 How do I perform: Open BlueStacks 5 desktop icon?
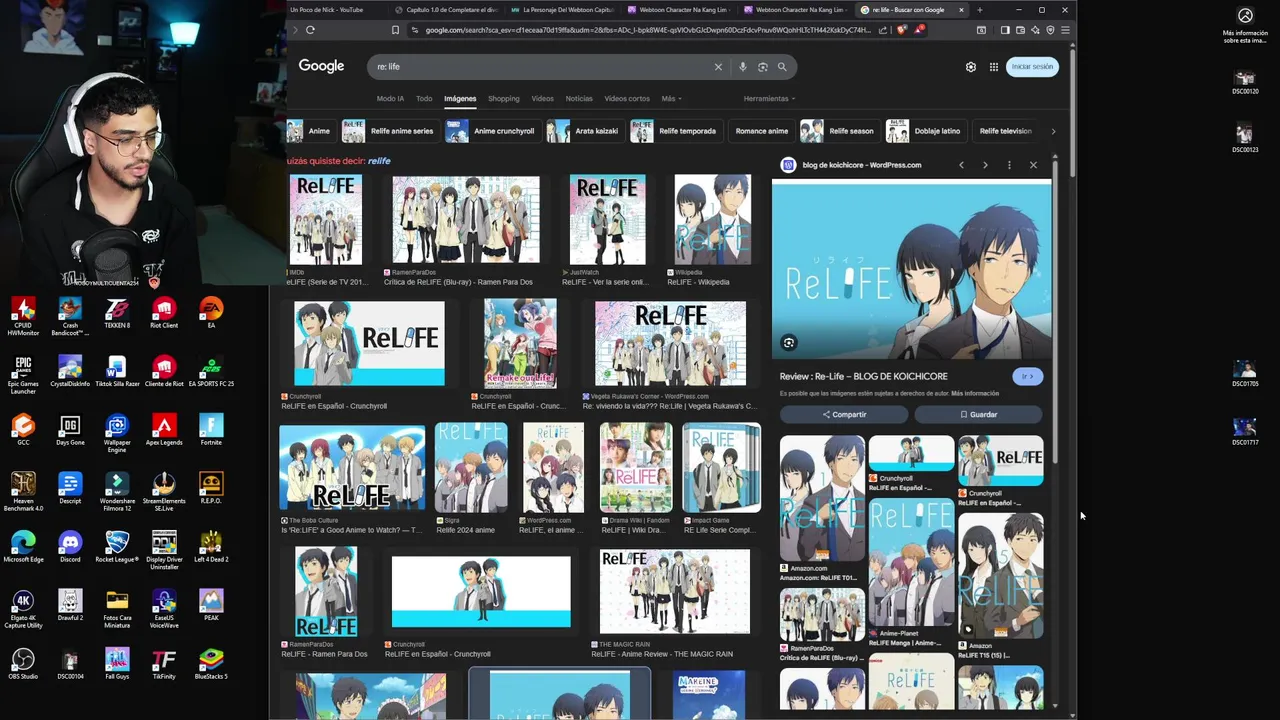(x=211, y=664)
